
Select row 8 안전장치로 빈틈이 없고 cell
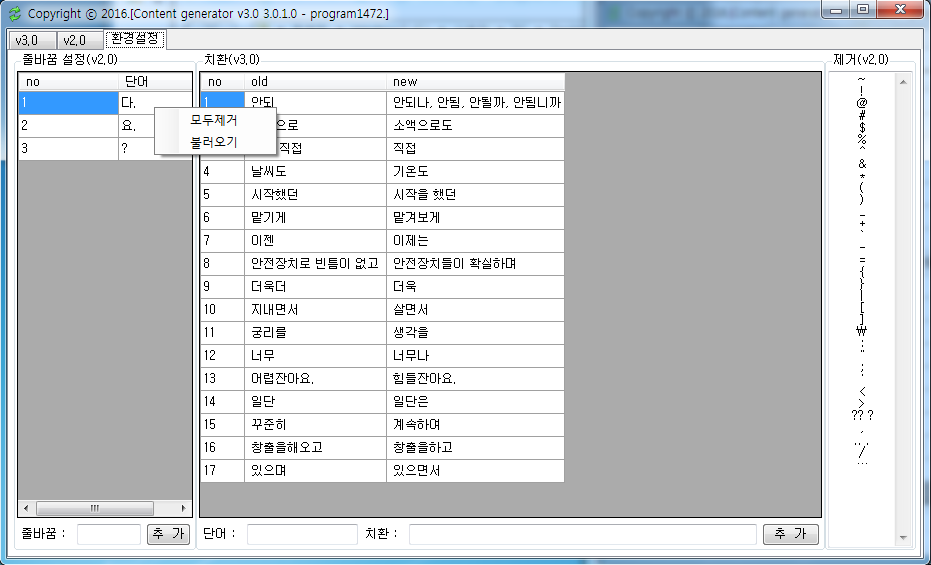[x=315, y=263]
